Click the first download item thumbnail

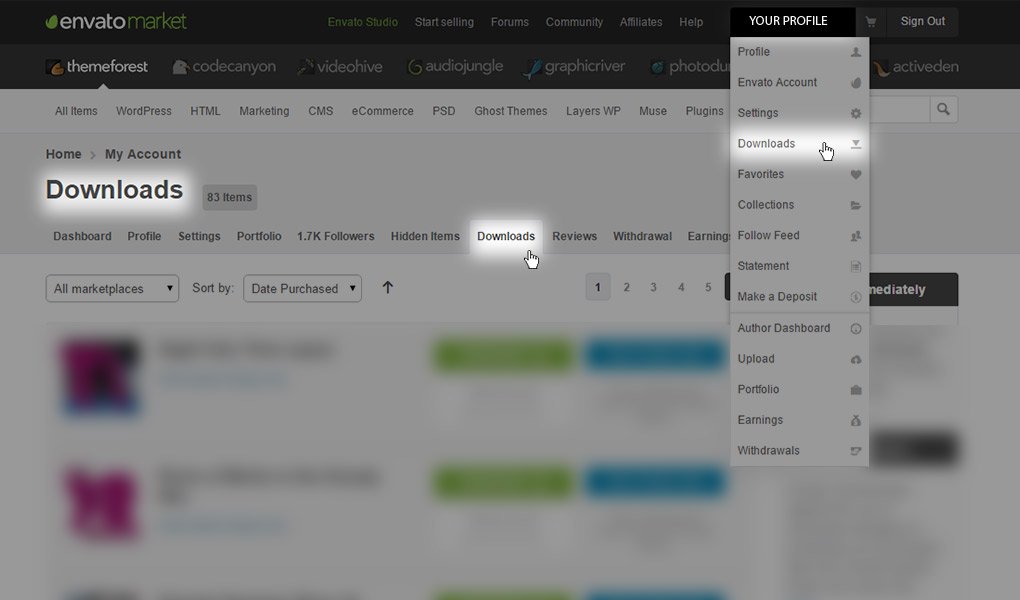(x=100, y=378)
